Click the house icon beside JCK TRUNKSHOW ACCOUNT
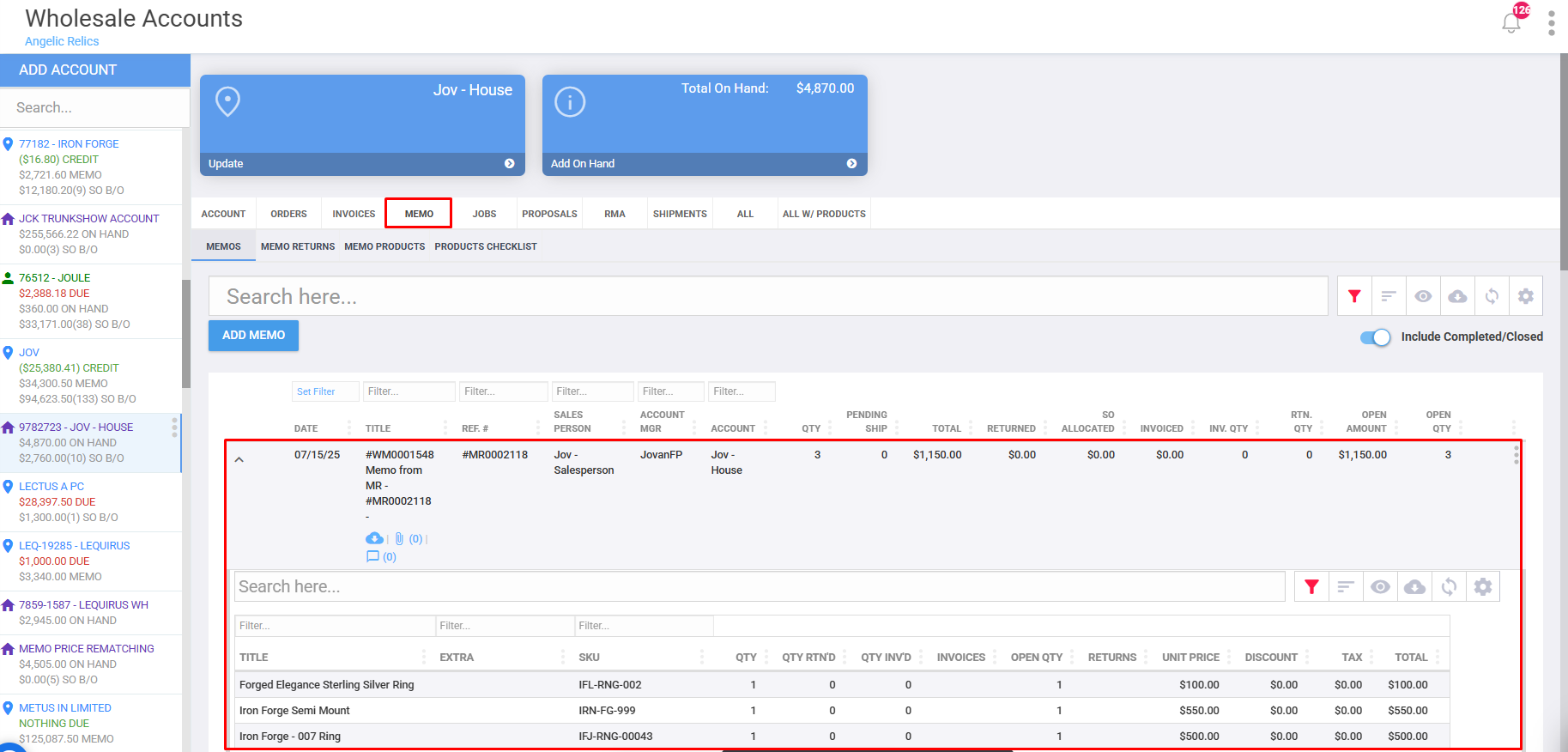1568x752 pixels. (x=8, y=219)
